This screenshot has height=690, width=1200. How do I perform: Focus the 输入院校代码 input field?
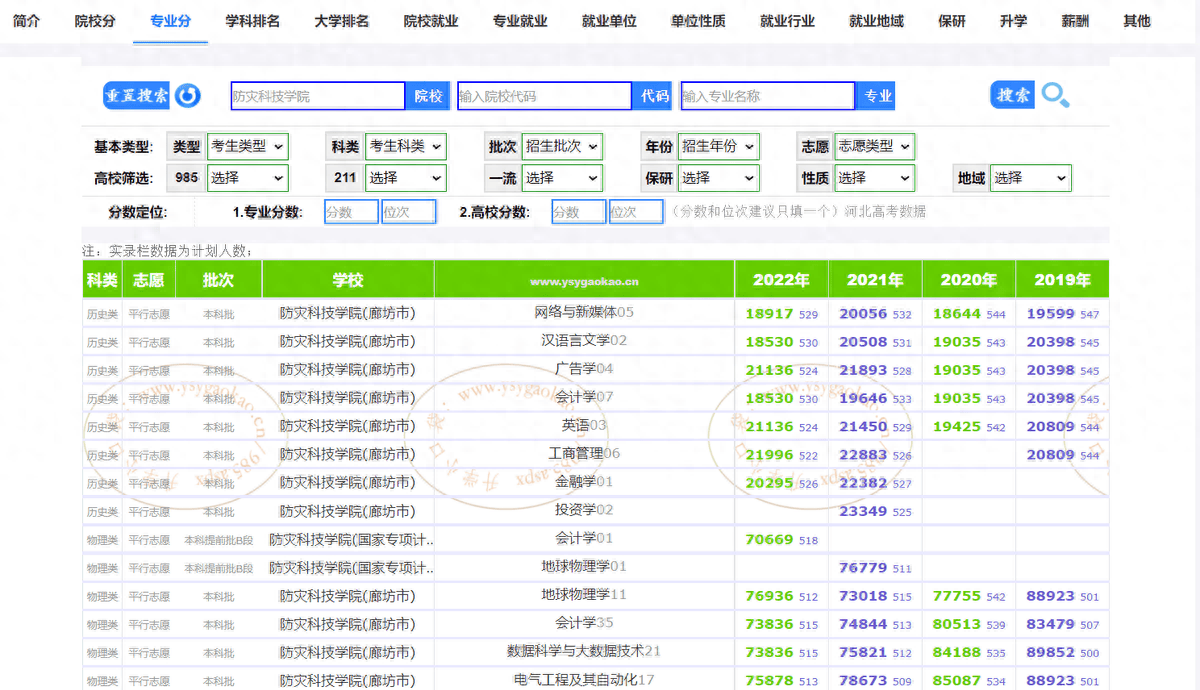tap(544, 96)
